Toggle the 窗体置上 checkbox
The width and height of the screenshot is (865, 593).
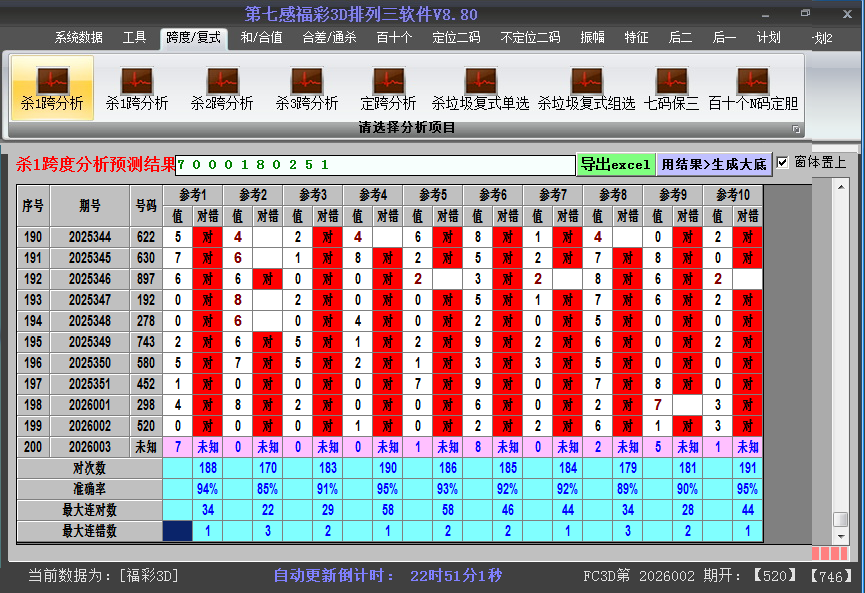pyautogui.click(x=783, y=162)
